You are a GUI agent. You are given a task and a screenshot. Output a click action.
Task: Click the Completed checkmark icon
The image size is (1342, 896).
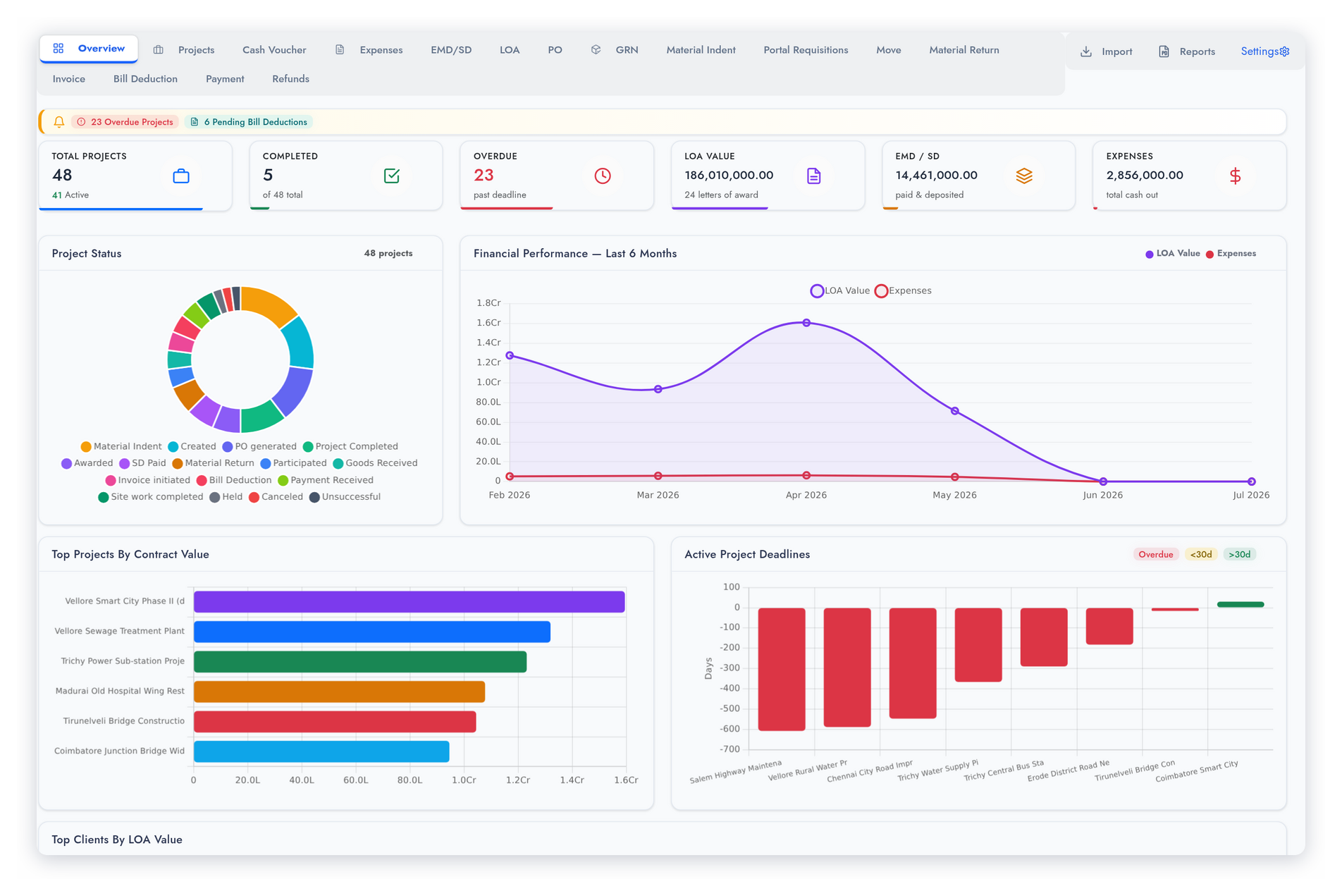[x=392, y=176]
